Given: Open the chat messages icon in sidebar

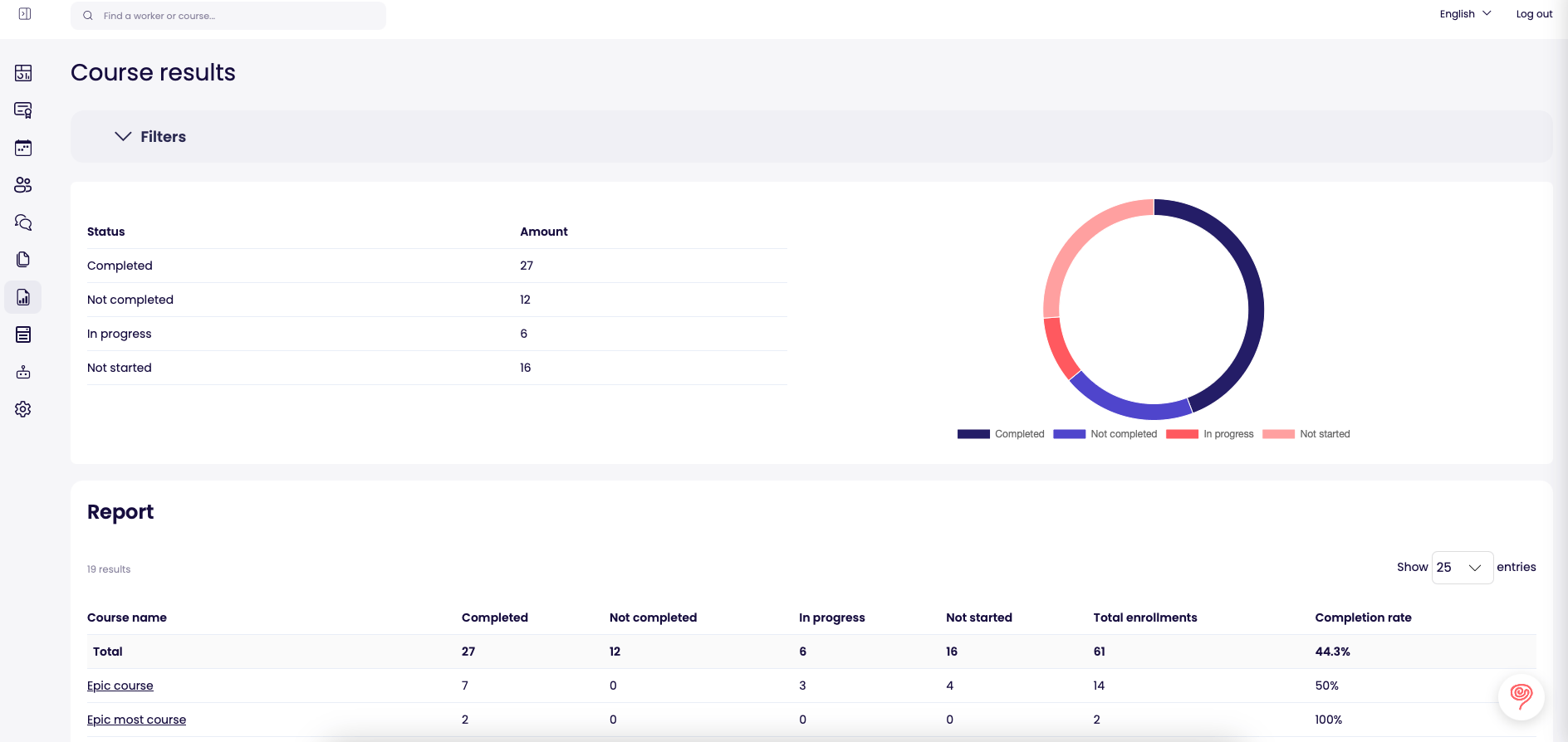Looking at the screenshot, I should 23,222.
